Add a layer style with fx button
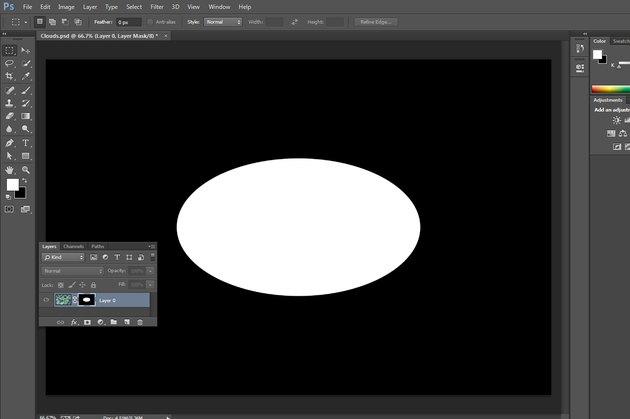 pyautogui.click(x=74, y=322)
